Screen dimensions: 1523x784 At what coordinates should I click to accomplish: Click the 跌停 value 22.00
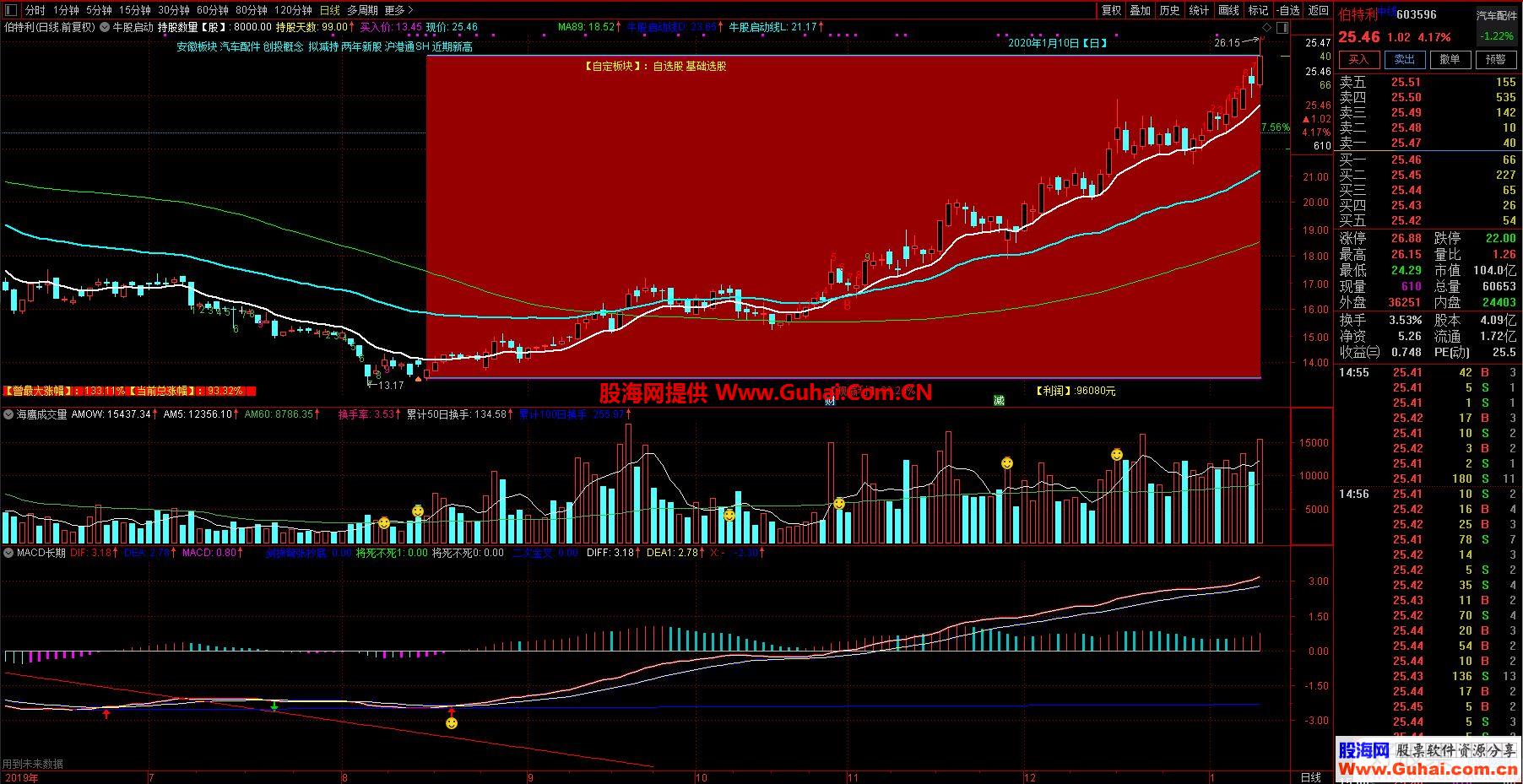click(1500, 238)
